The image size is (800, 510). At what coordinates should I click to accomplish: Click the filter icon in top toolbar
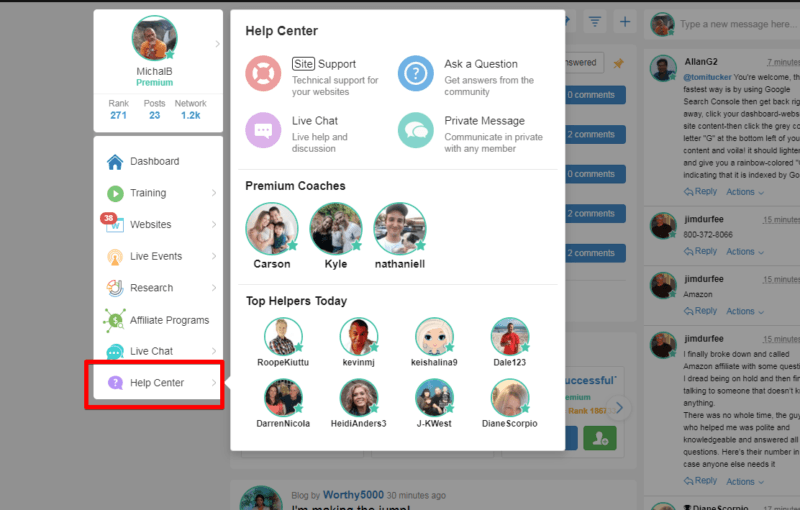point(595,22)
